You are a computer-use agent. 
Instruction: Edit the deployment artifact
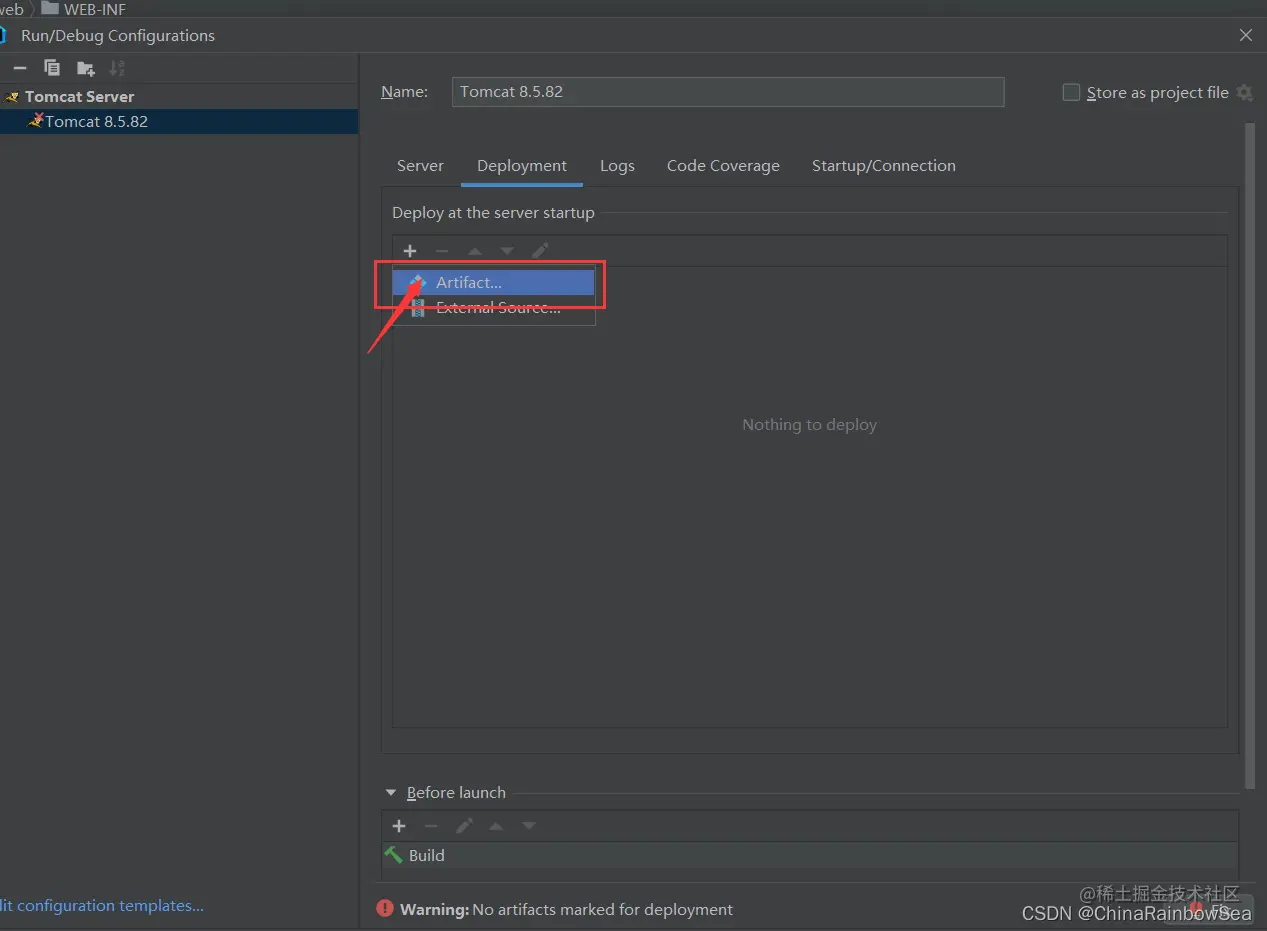pyautogui.click(x=540, y=251)
